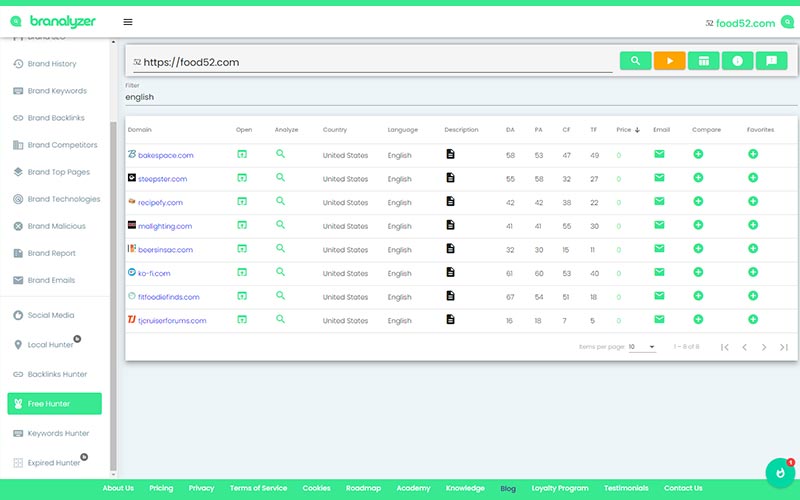The image size is (800, 500).
Task: Click the URL field with https://food52.com
Action: [x=372, y=62]
